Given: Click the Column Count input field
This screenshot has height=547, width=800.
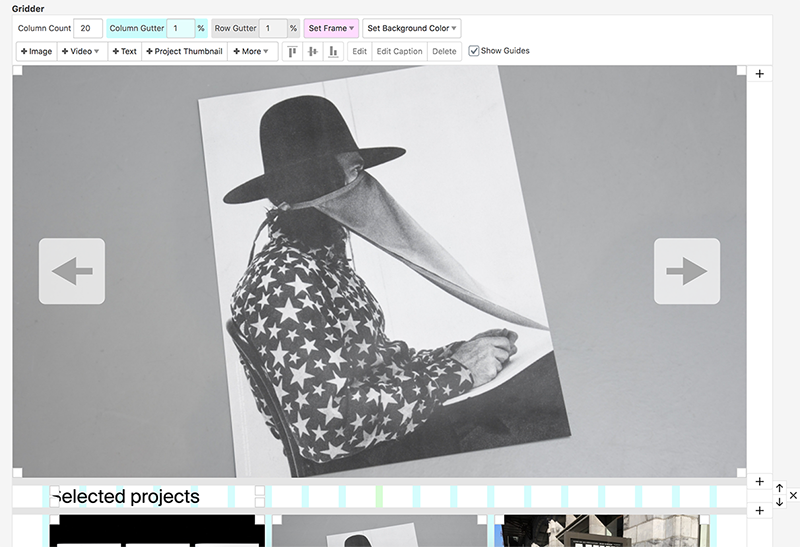Looking at the screenshot, I should 88,28.
